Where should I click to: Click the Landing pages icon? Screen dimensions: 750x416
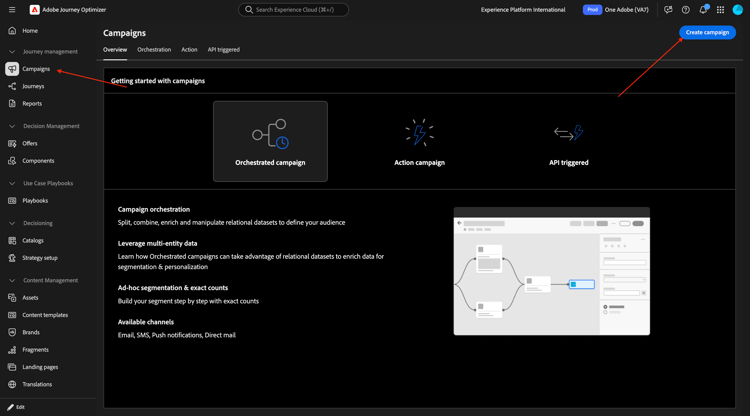[12, 367]
